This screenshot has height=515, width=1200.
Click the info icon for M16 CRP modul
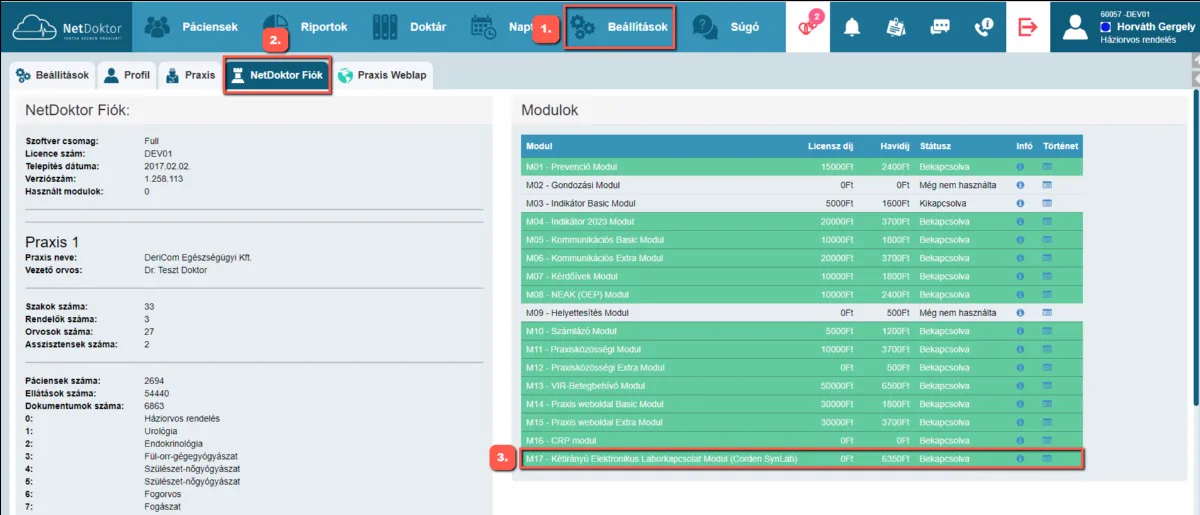tap(1021, 440)
